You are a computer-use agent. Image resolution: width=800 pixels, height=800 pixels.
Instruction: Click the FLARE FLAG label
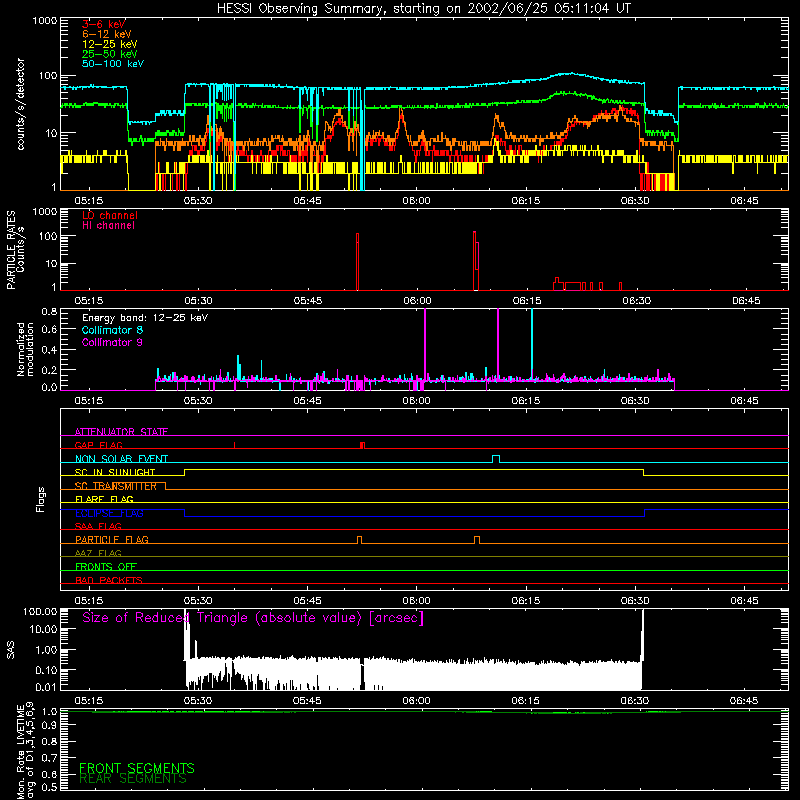pos(104,499)
